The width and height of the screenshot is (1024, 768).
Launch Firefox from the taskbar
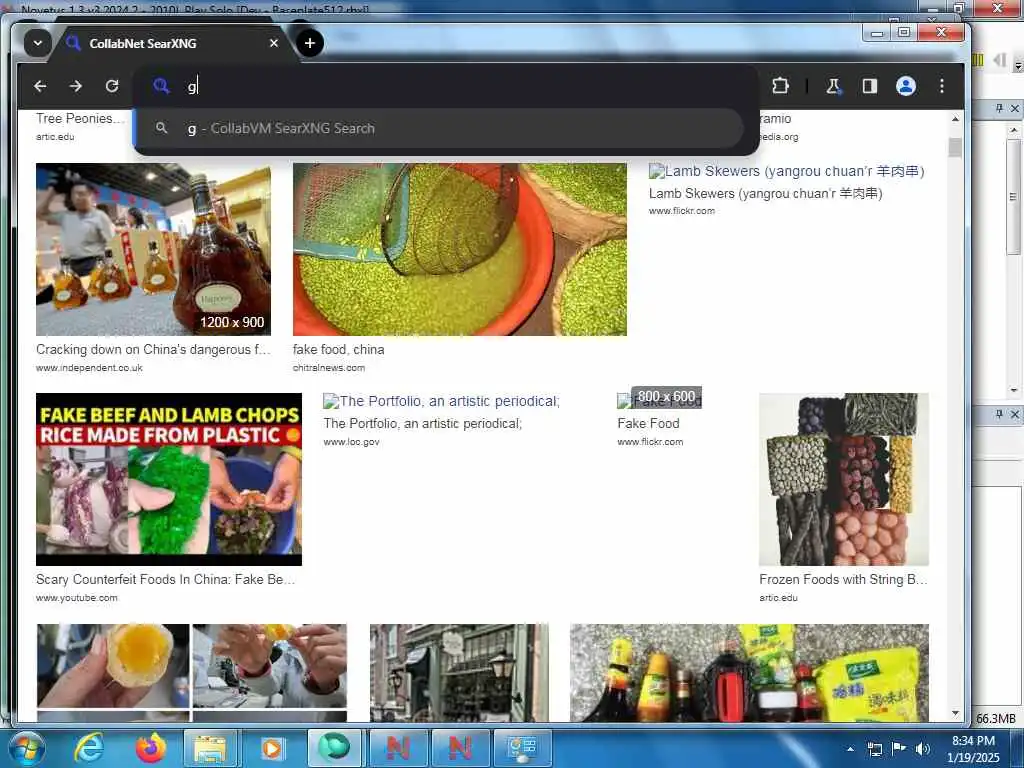pyautogui.click(x=151, y=748)
